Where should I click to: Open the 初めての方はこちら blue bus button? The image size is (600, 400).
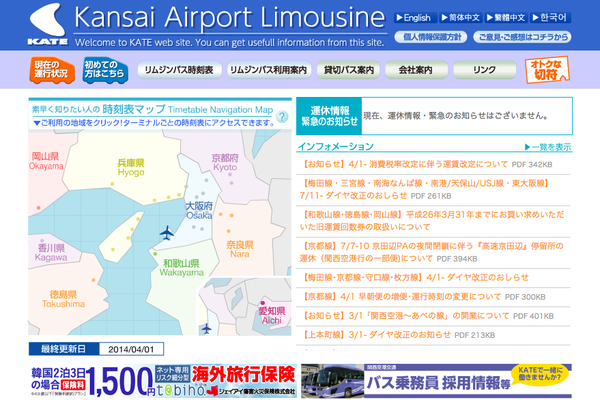pos(105,70)
